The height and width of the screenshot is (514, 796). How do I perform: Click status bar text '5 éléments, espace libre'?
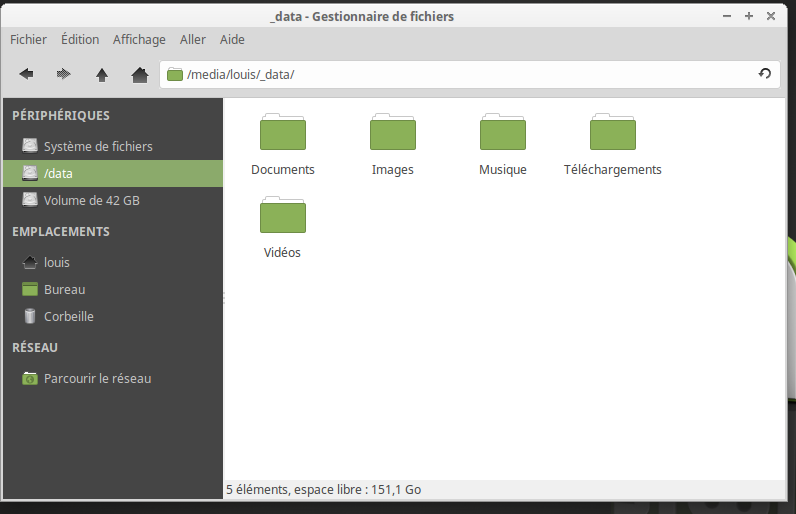click(323, 490)
